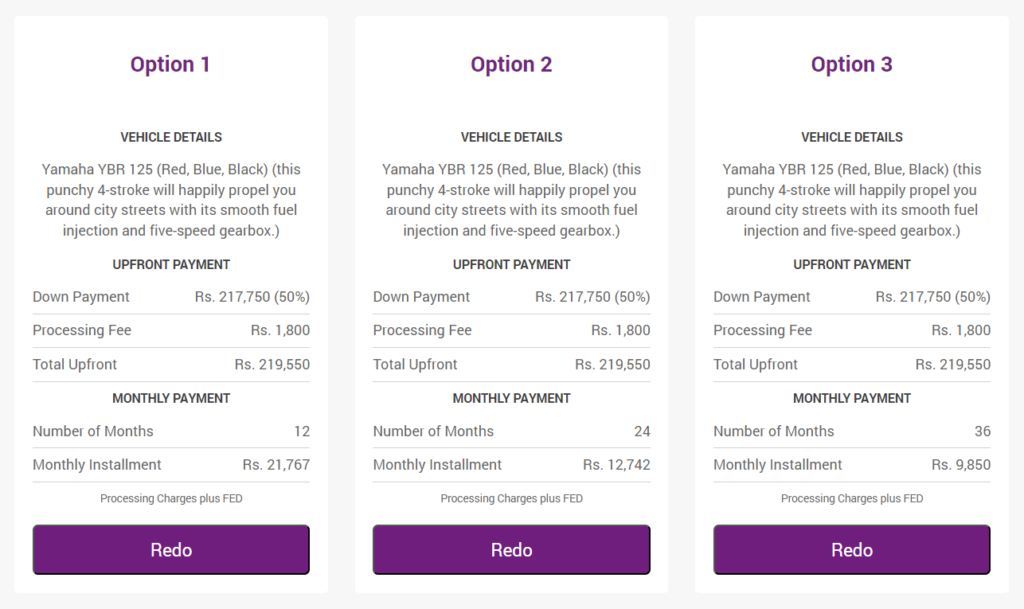Click Rs. 21,767 monthly installment amount

276,465
